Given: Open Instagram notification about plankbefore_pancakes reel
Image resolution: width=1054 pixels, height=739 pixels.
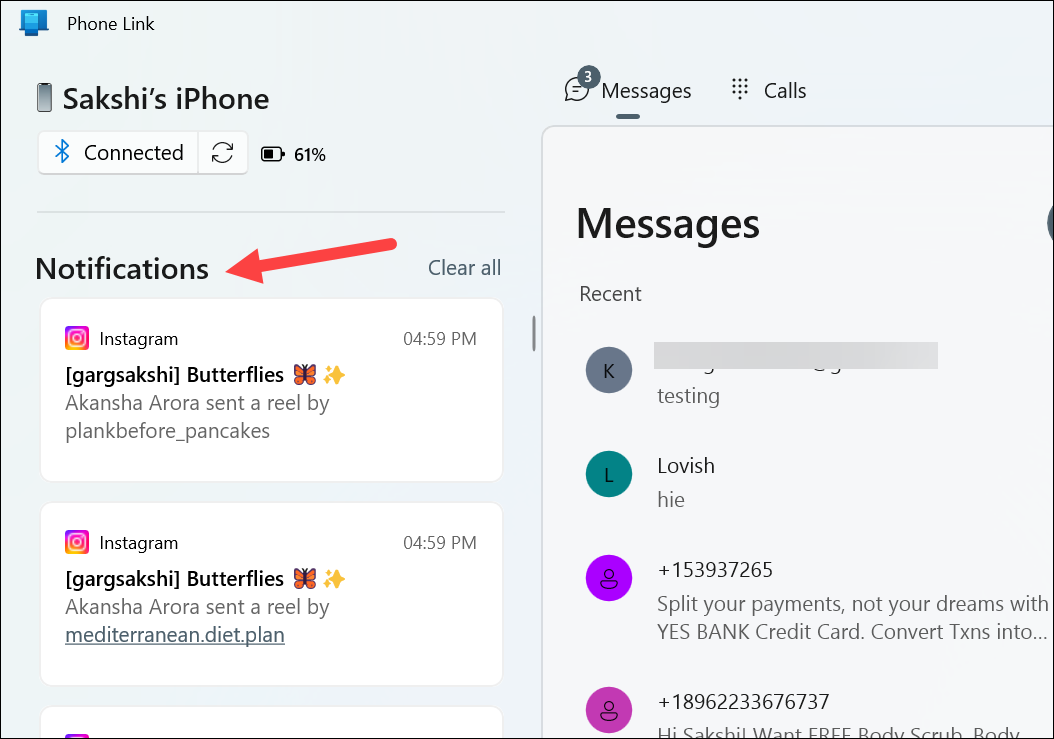Looking at the screenshot, I should (x=272, y=390).
